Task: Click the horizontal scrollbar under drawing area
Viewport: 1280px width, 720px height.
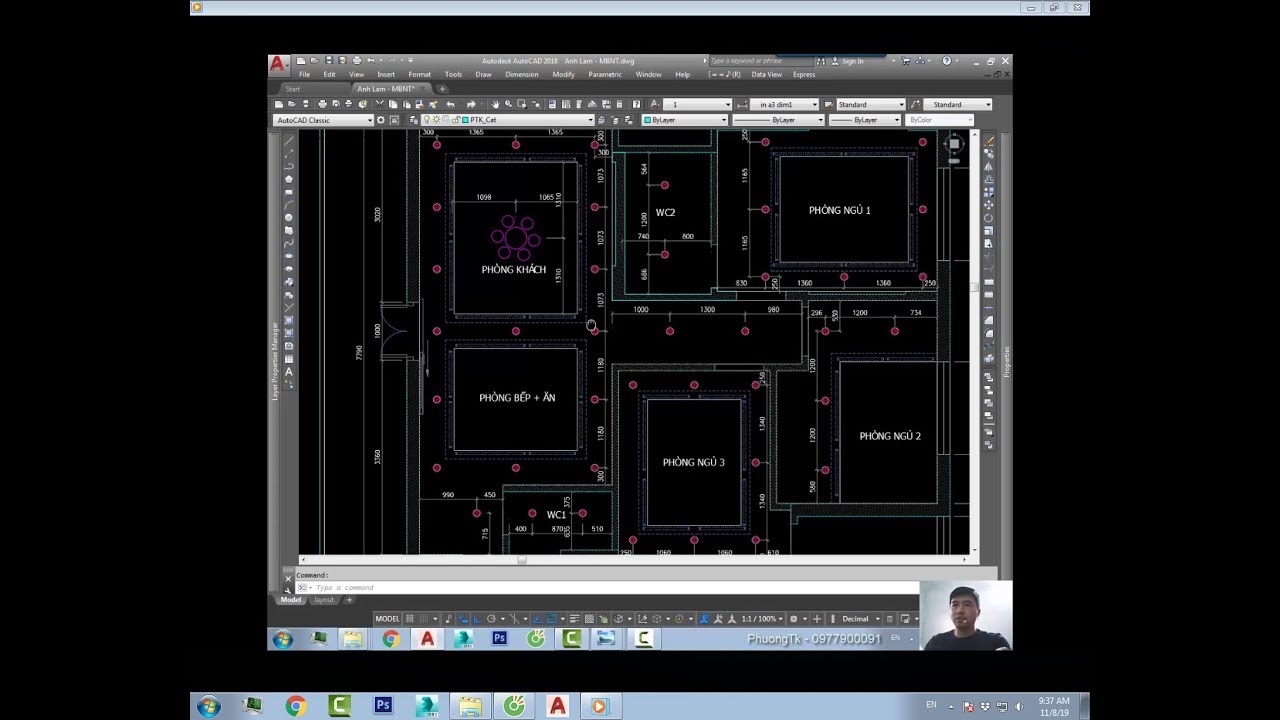Action: [634, 560]
